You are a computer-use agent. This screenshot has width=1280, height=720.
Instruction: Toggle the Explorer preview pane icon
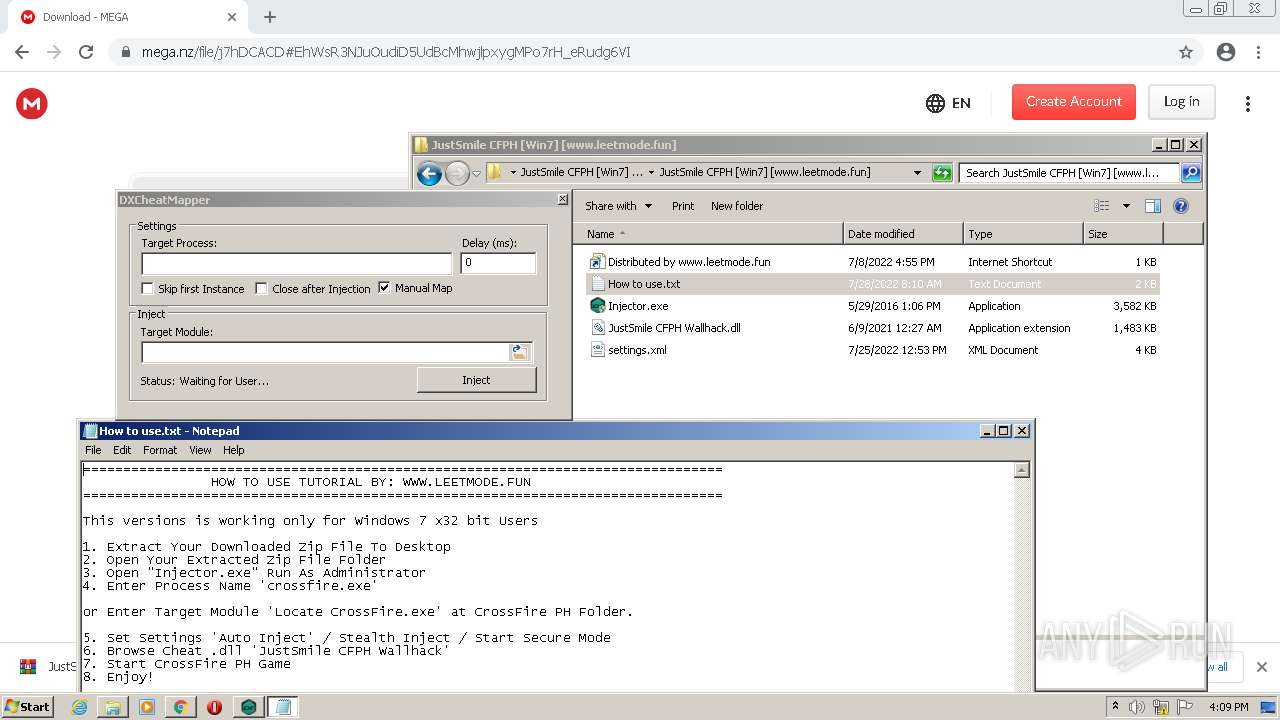(x=1153, y=206)
